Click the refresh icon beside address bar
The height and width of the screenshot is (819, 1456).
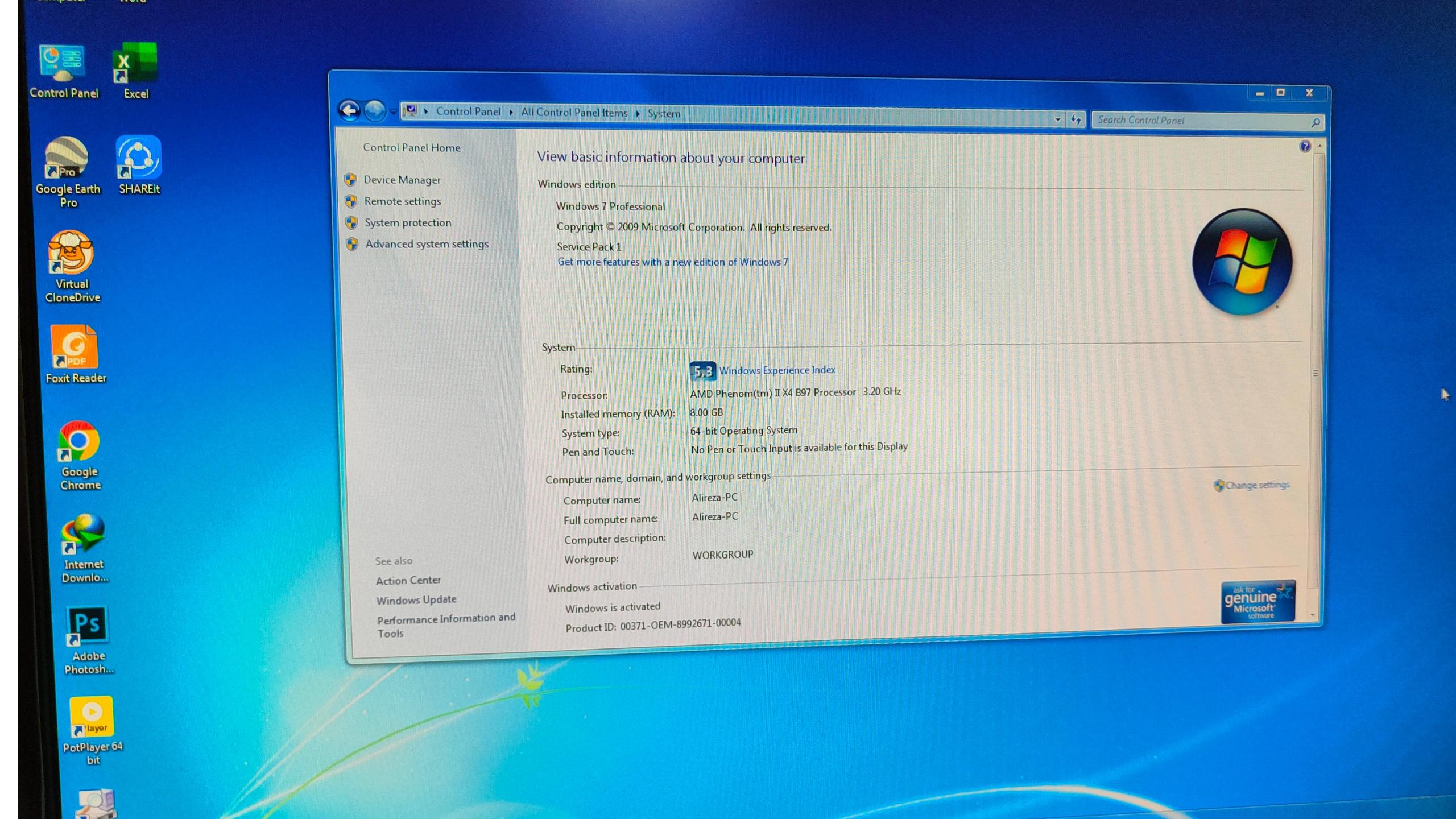coord(1076,119)
